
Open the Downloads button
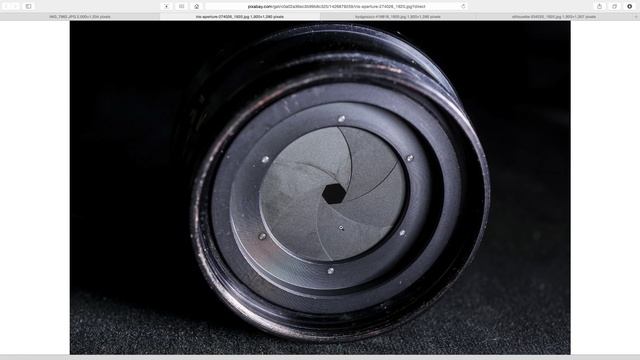[x=629, y=7]
